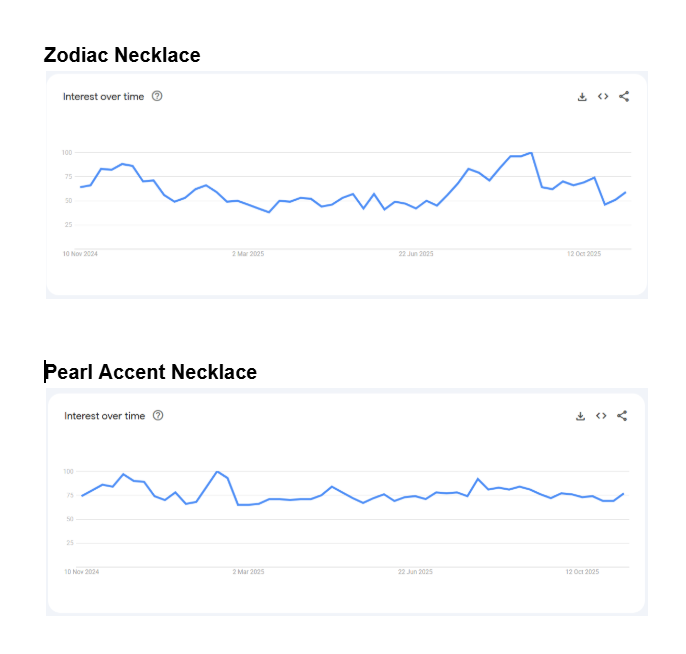This screenshot has height=654, width=686.
Task: Open embed code for Pearl Accent chart
Action: point(601,416)
